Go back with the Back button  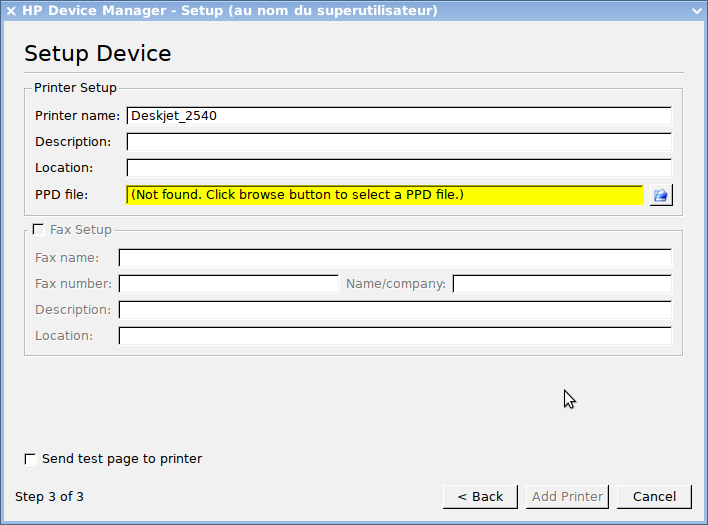pyautogui.click(x=480, y=497)
